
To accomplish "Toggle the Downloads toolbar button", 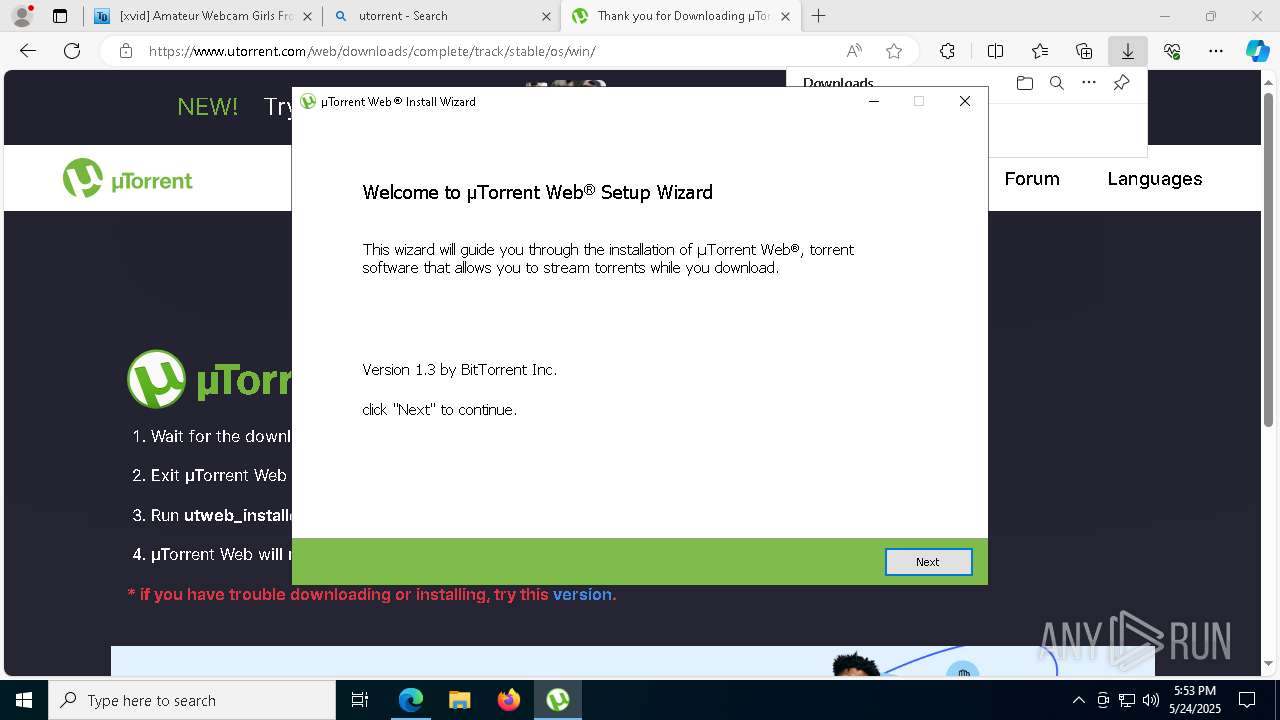I will pos(1128,51).
